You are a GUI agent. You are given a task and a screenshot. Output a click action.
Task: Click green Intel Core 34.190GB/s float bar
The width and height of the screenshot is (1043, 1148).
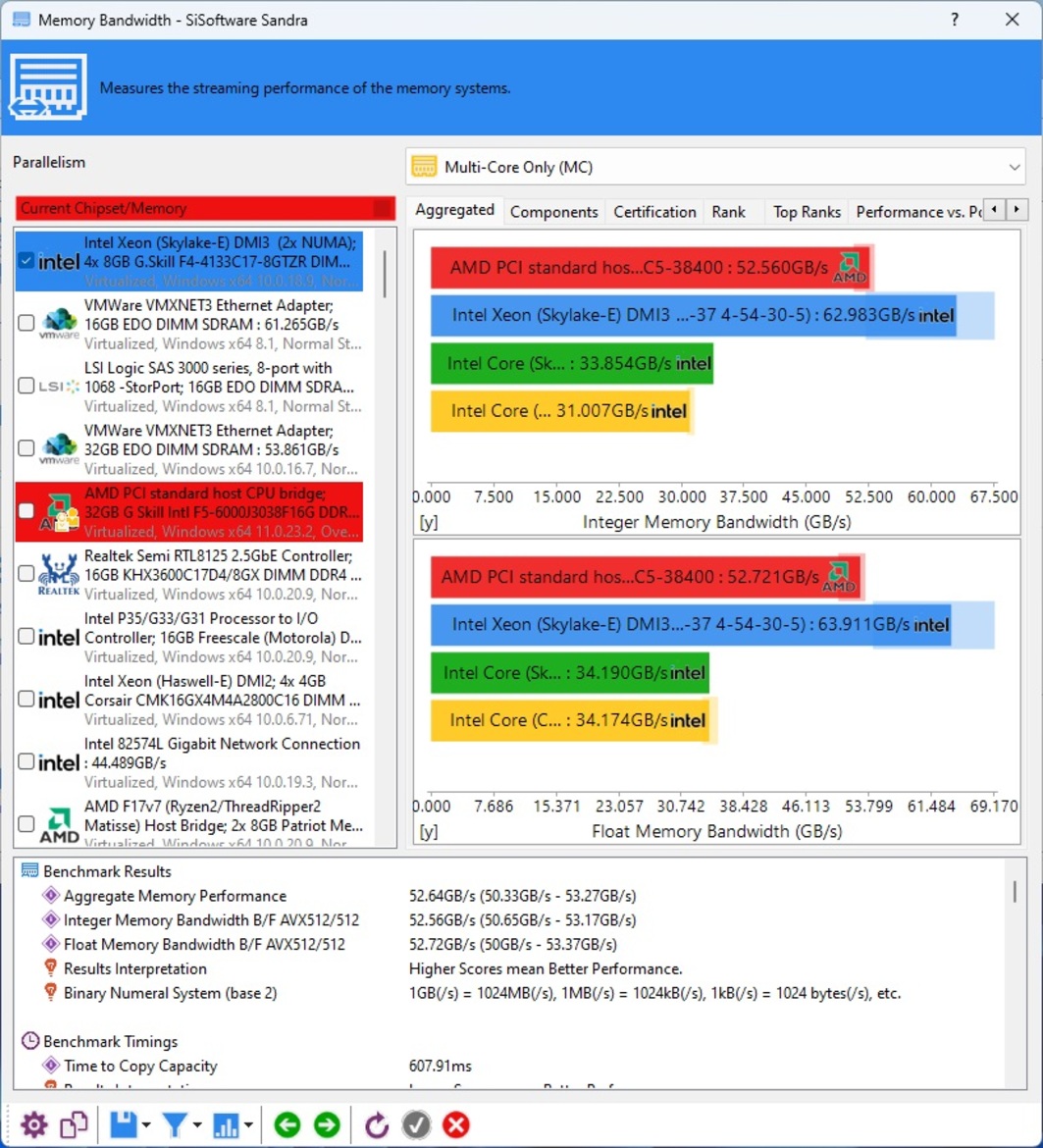coord(569,673)
